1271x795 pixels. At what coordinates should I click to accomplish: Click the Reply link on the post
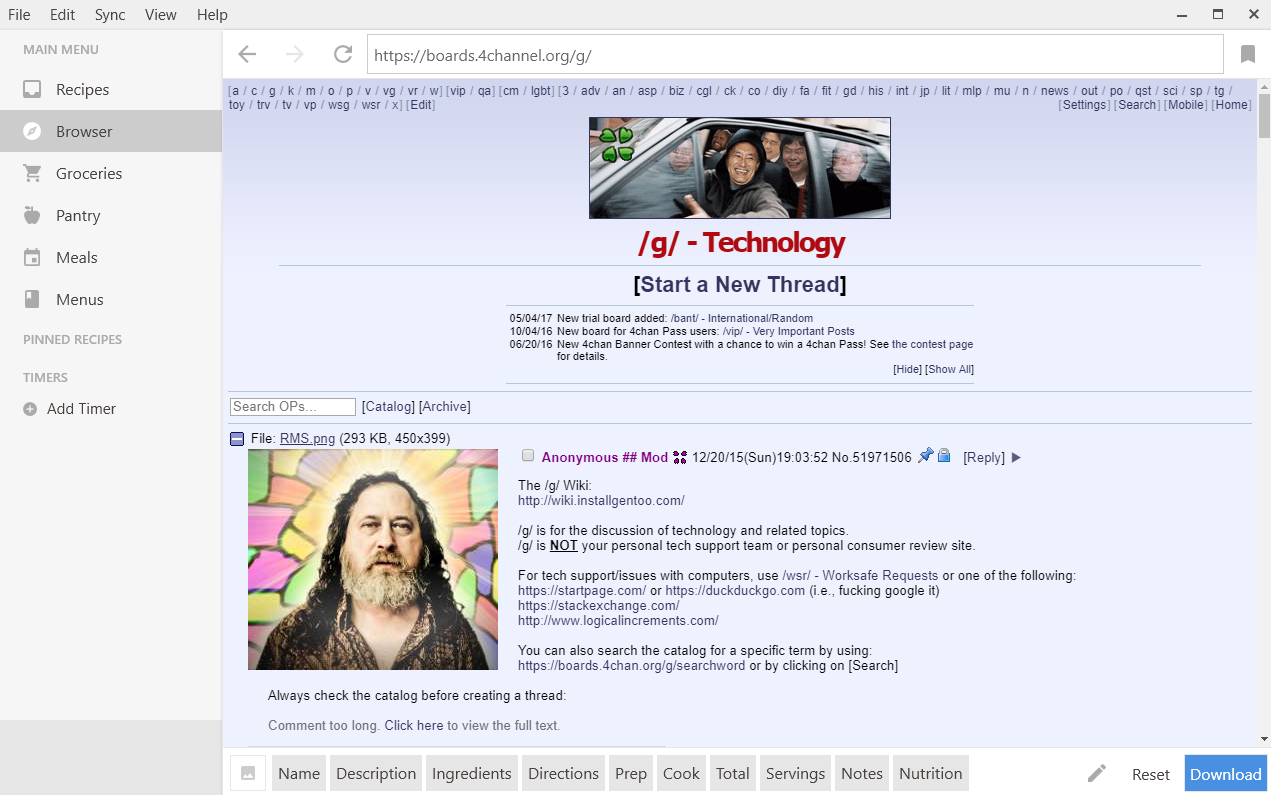click(984, 458)
